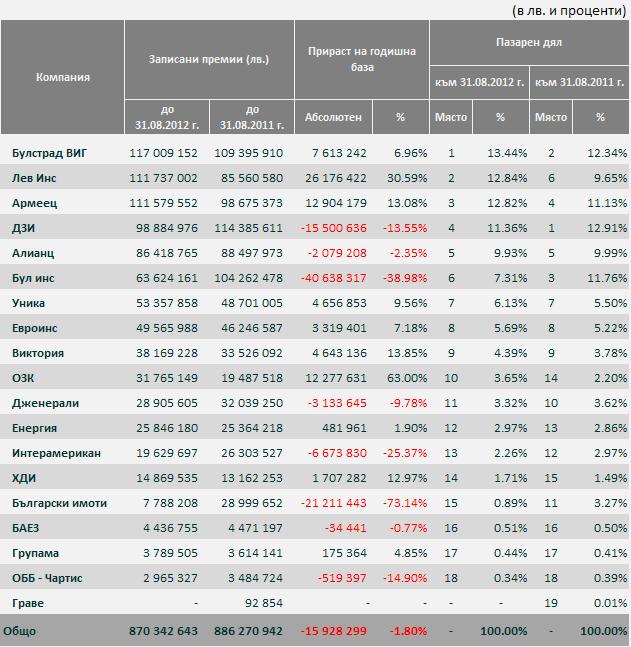Click the Уника company name
This screenshot has width=631, height=647.
(28, 303)
